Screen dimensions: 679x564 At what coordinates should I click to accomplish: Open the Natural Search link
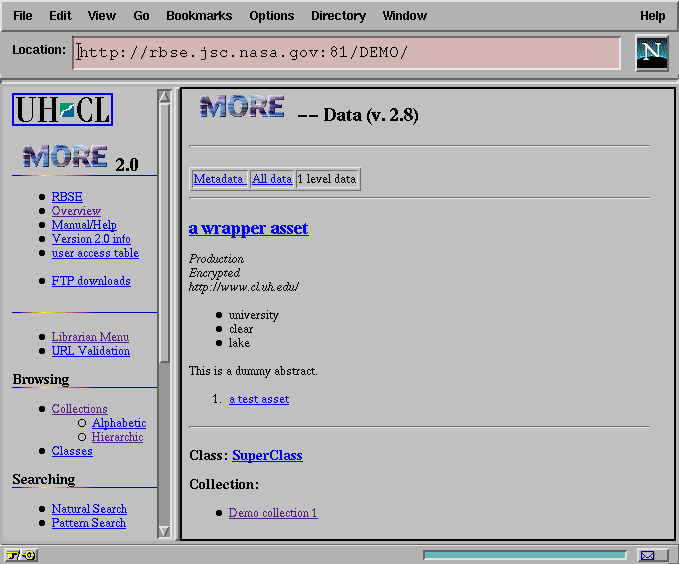click(x=89, y=509)
